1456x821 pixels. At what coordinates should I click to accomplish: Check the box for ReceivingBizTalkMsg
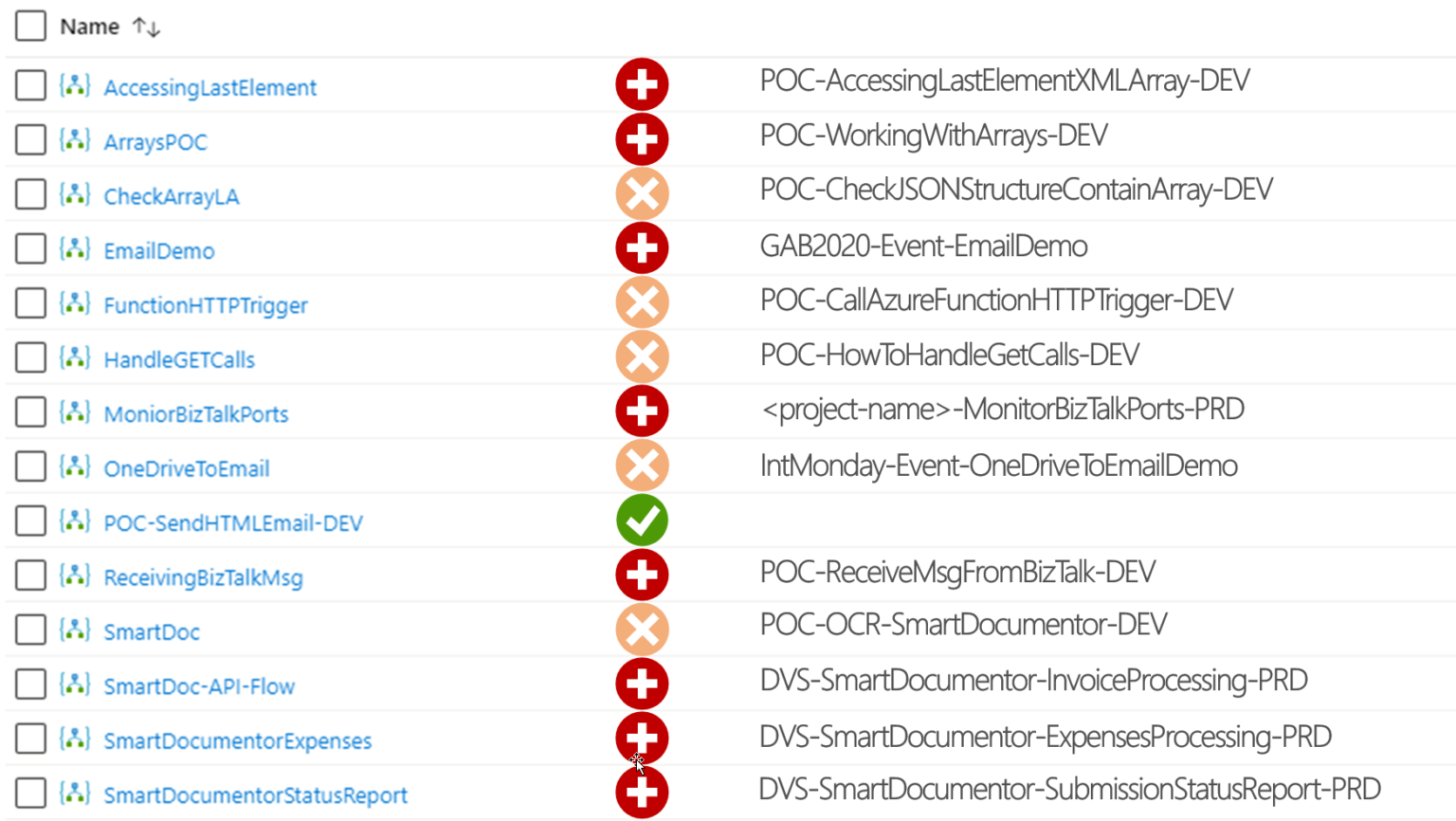click(x=30, y=575)
